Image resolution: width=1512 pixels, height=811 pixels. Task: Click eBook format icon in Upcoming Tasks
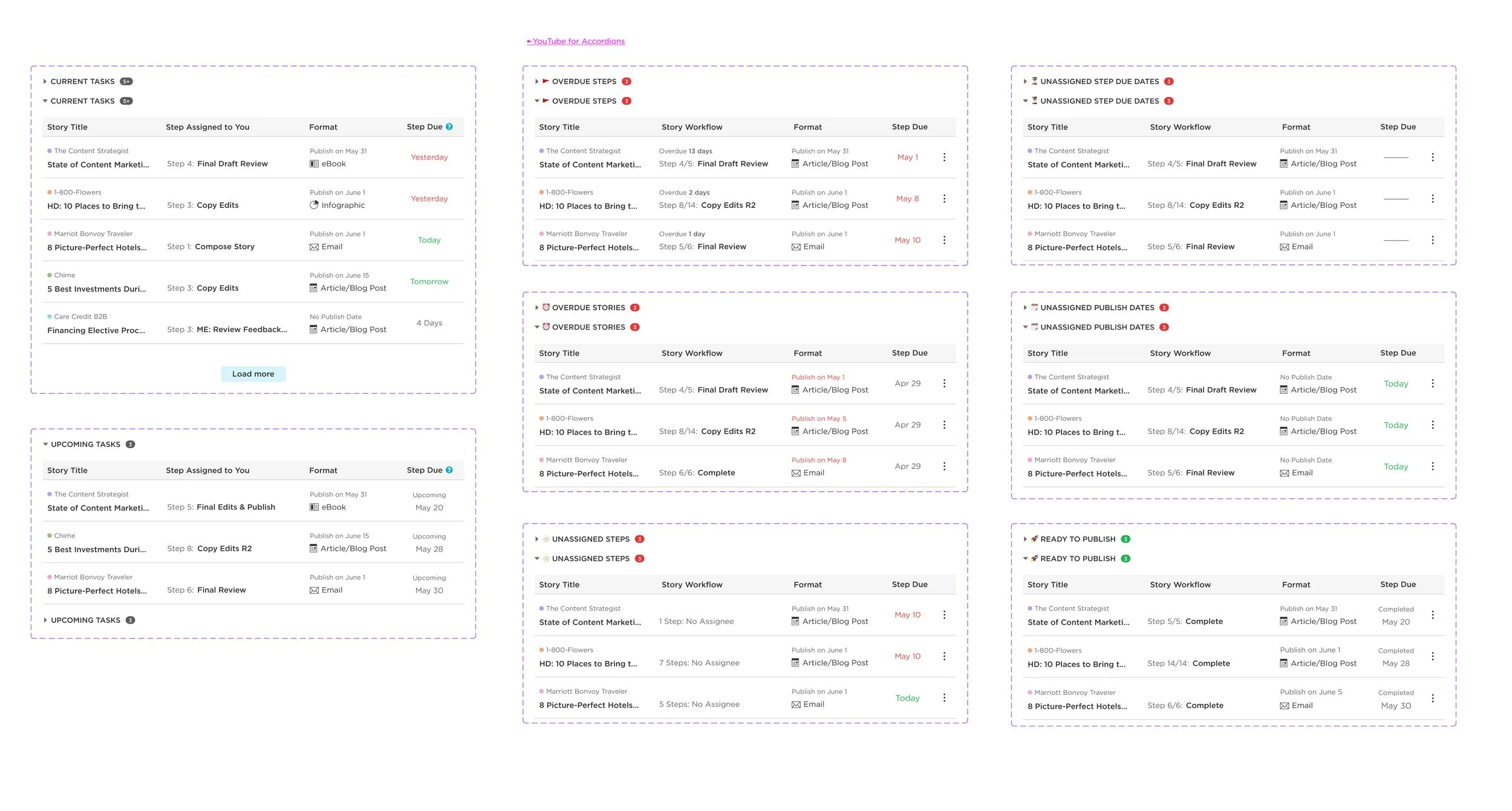314,507
